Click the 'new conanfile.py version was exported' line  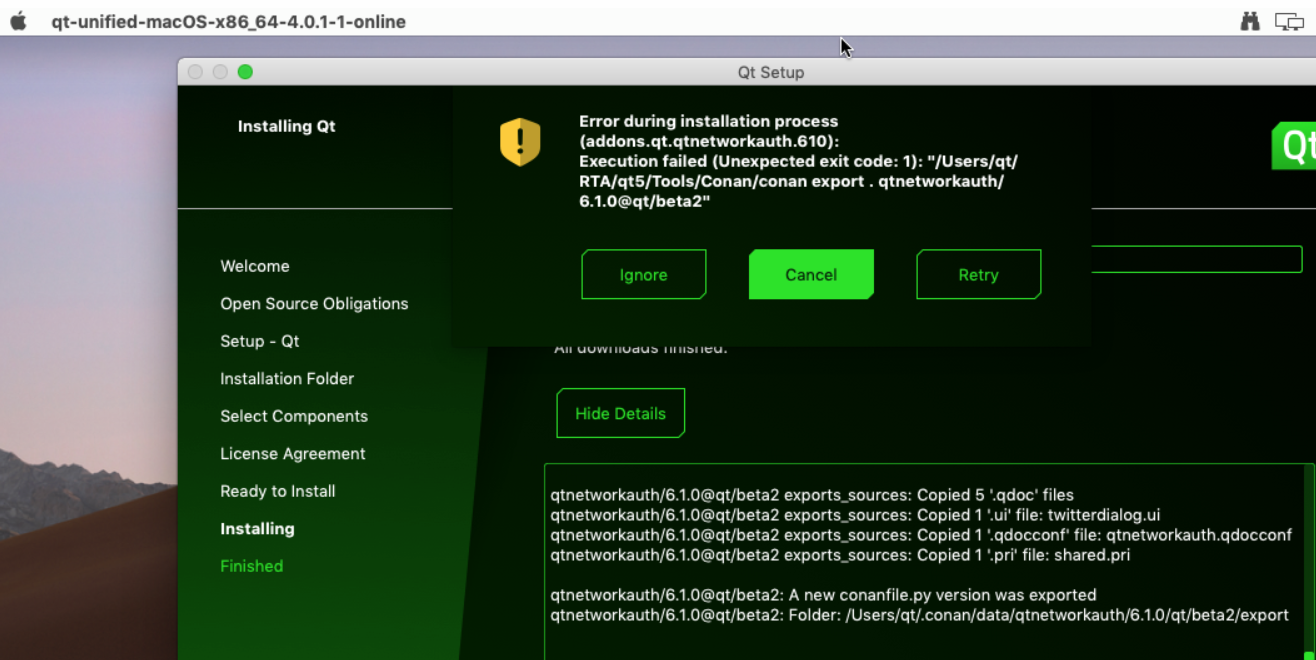click(823, 595)
